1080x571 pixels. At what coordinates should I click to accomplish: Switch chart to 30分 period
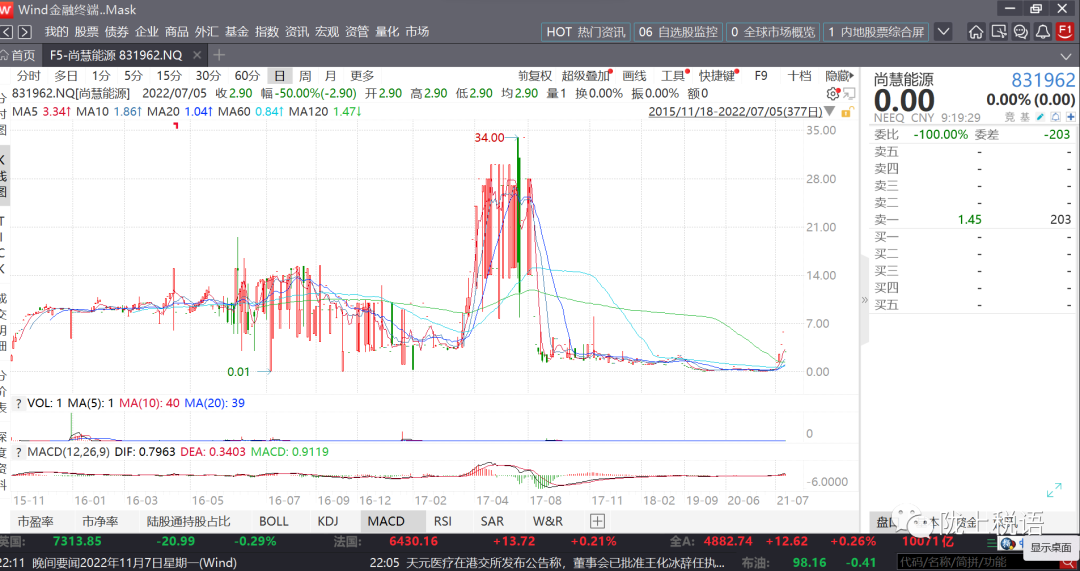click(208, 76)
